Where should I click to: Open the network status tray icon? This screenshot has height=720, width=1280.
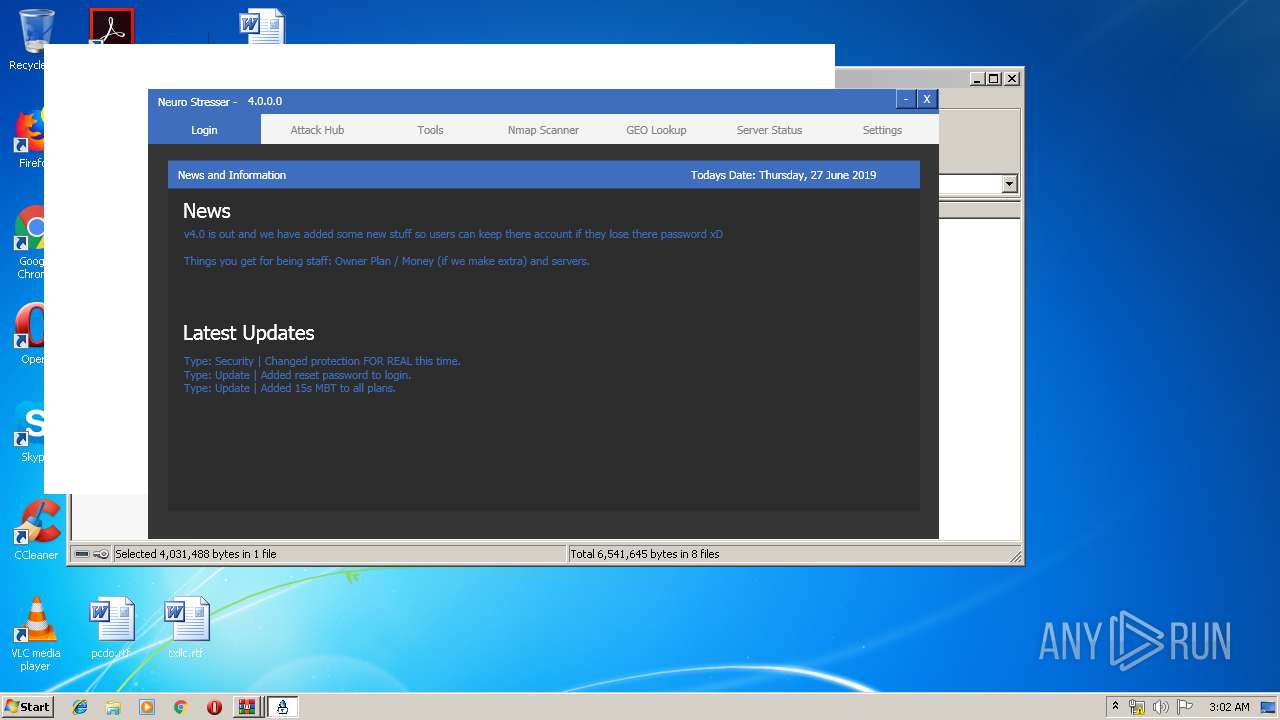pyautogui.click(x=1137, y=707)
